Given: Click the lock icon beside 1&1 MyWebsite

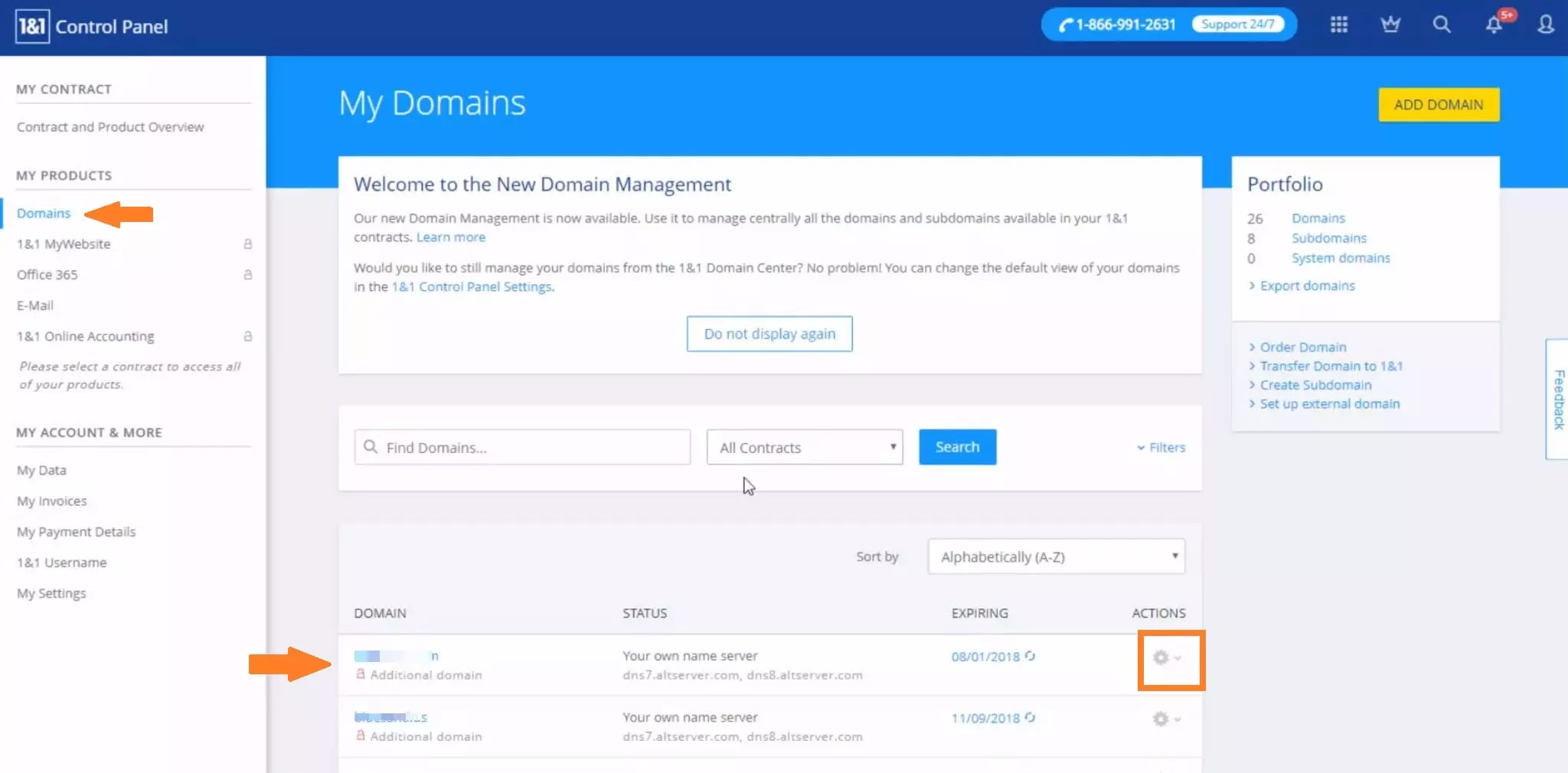Looking at the screenshot, I should (x=247, y=244).
